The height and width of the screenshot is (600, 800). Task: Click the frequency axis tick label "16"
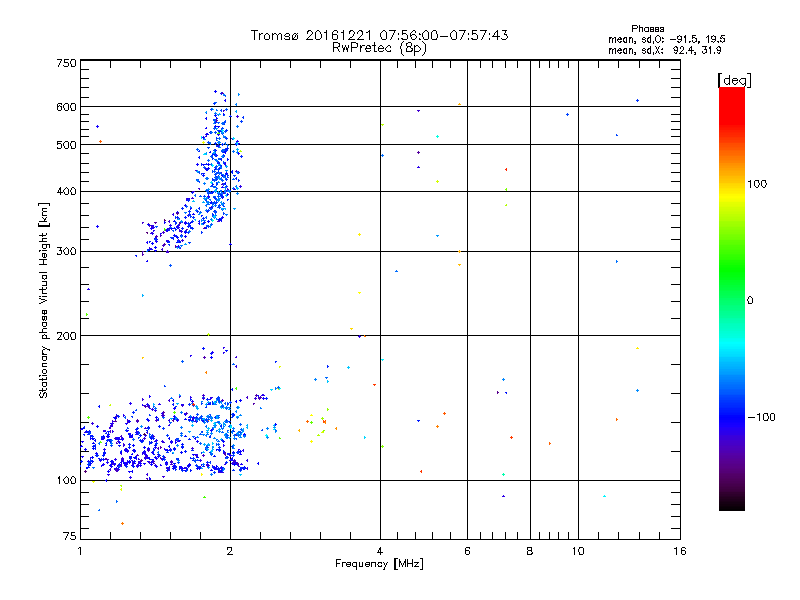(680, 551)
